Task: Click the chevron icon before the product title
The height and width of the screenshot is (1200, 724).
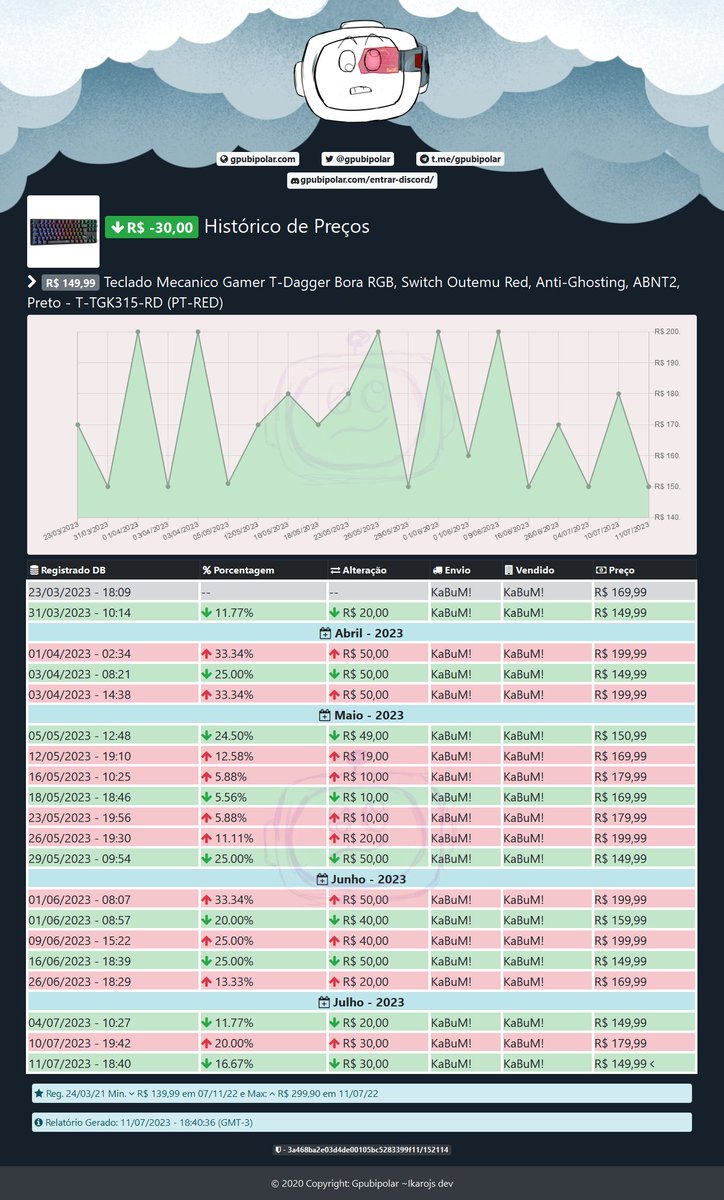Action: tap(32, 283)
